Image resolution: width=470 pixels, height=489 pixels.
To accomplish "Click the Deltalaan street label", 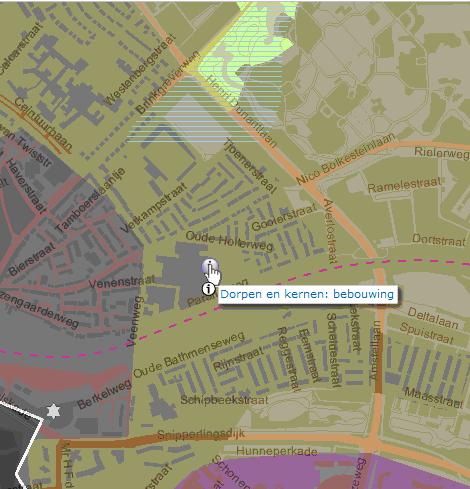I will 433,318.
